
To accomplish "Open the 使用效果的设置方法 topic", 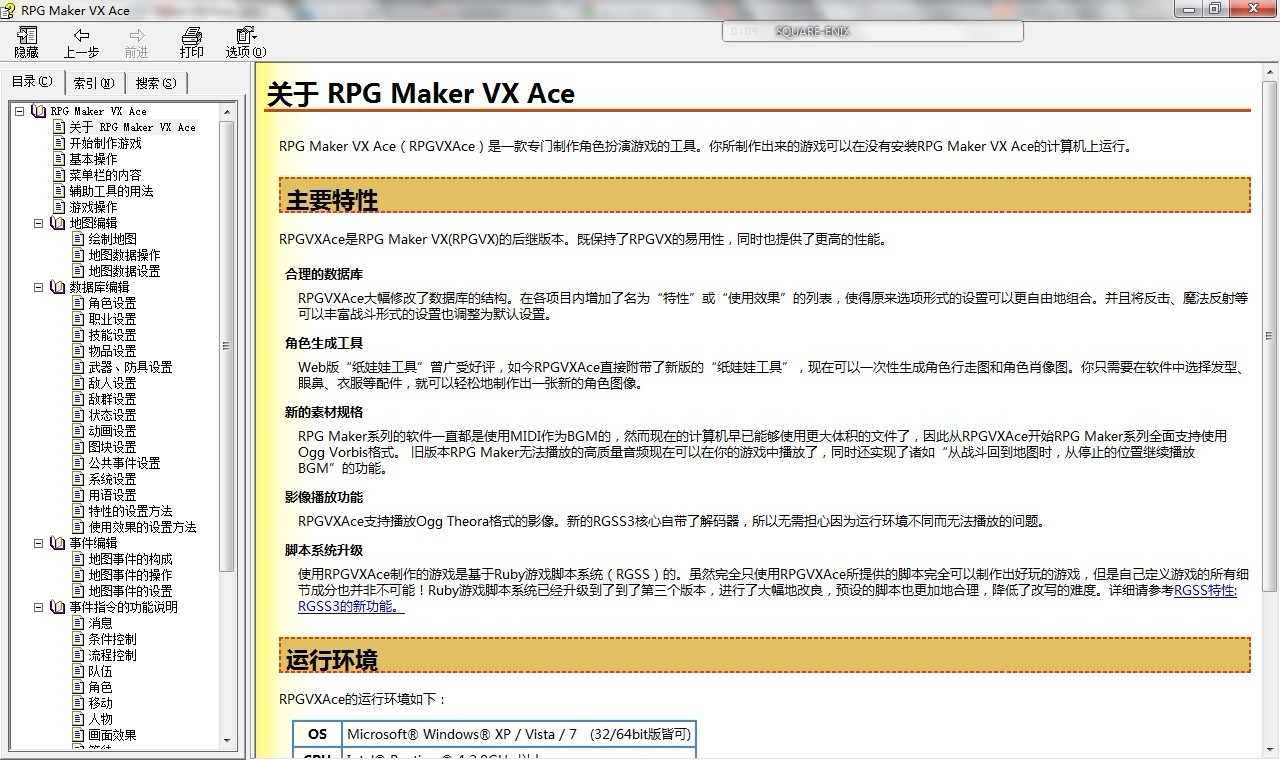I will (142, 527).
